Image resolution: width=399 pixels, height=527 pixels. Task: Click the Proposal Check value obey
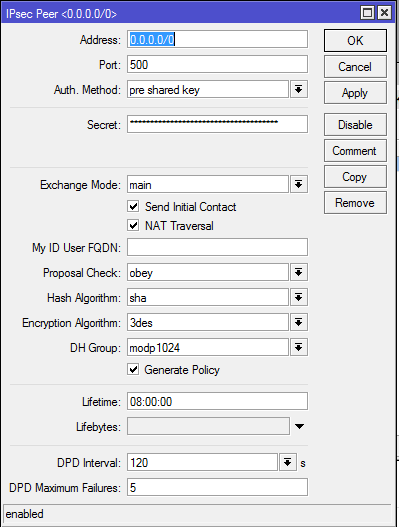208,272
